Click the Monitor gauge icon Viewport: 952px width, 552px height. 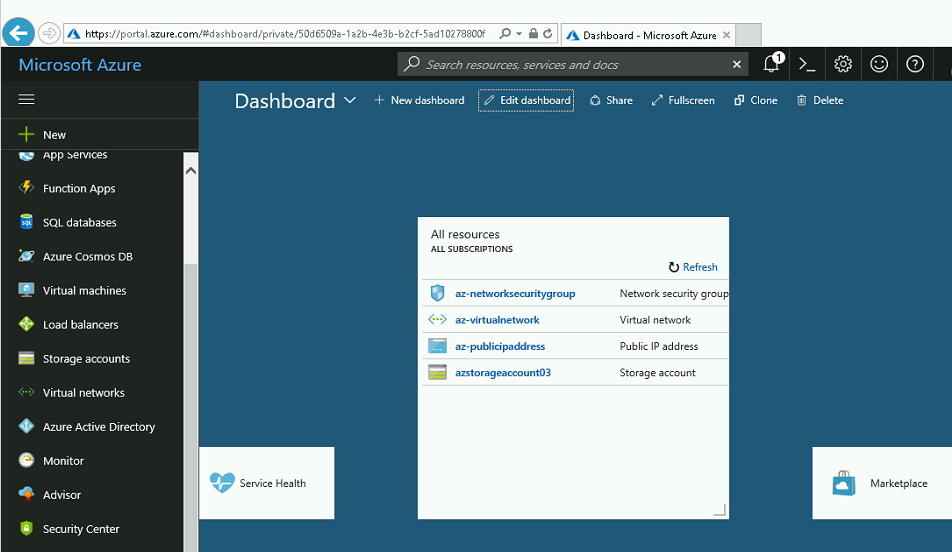[26, 460]
